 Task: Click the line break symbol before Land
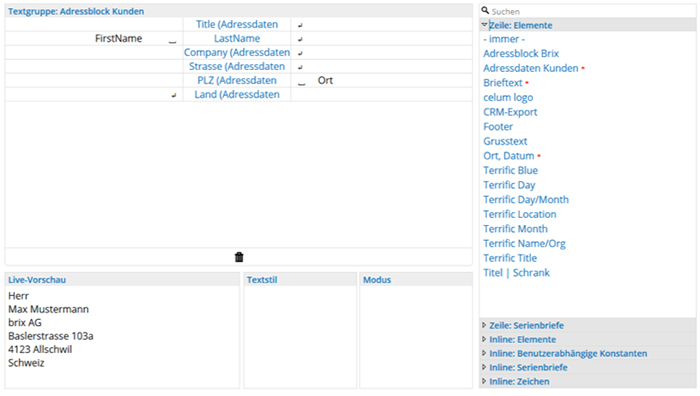pyautogui.click(x=174, y=95)
